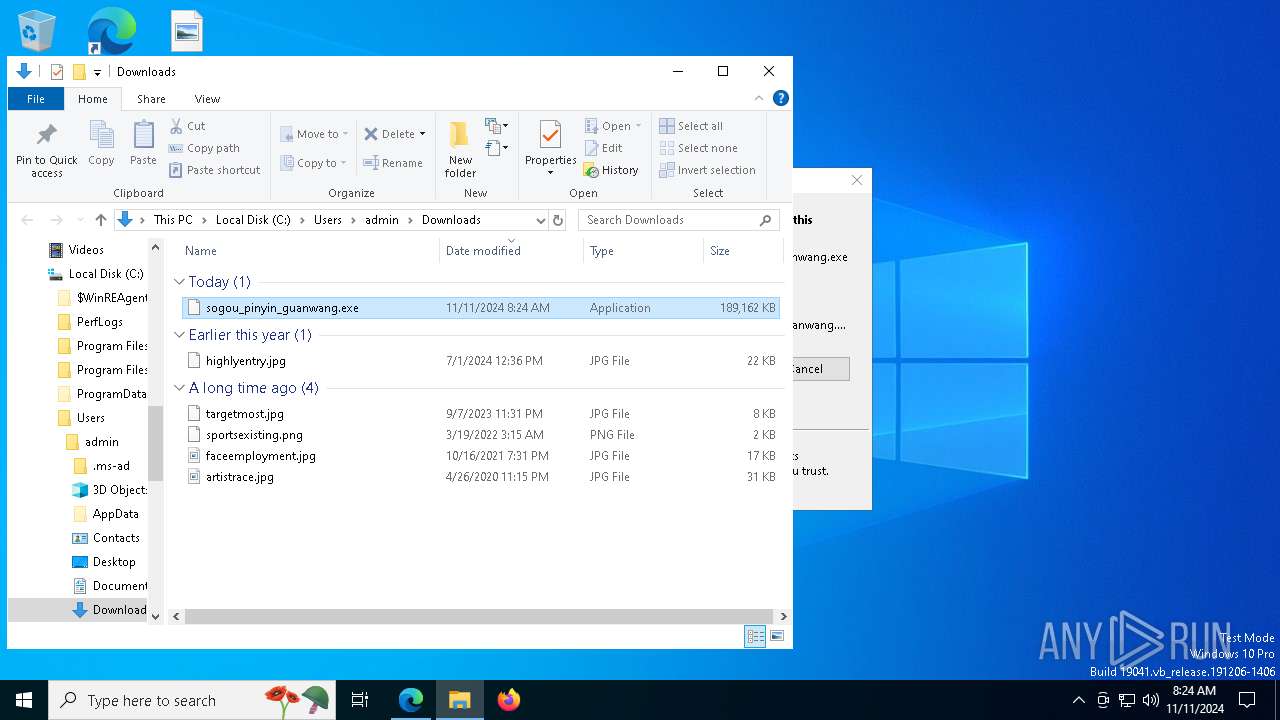Collapse the Today (1) group
1280x720 pixels.
coord(179,282)
